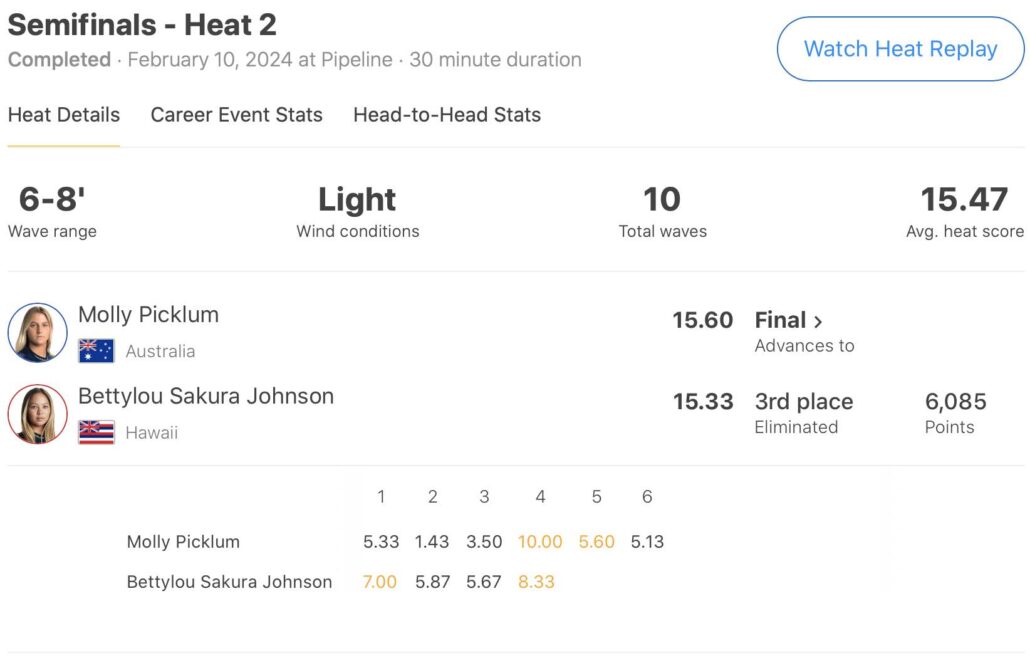Click Molly Picklum's profile photo
Screen dimensions: 1030x663
[38, 332]
